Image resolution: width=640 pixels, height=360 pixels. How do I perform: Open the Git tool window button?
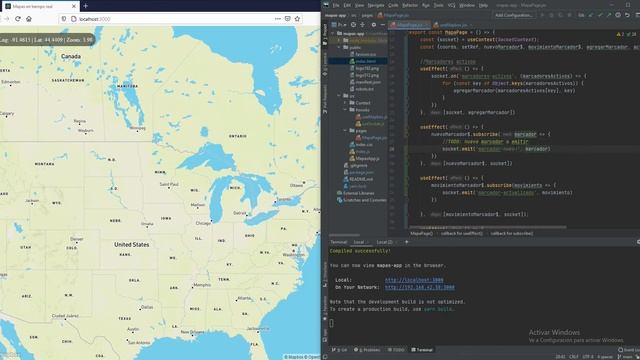click(x=340, y=350)
